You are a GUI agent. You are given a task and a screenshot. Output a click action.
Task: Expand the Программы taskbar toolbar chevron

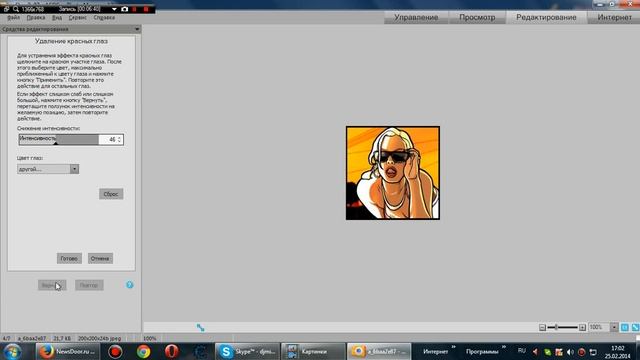pyautogui.click(x=504, y=347)
